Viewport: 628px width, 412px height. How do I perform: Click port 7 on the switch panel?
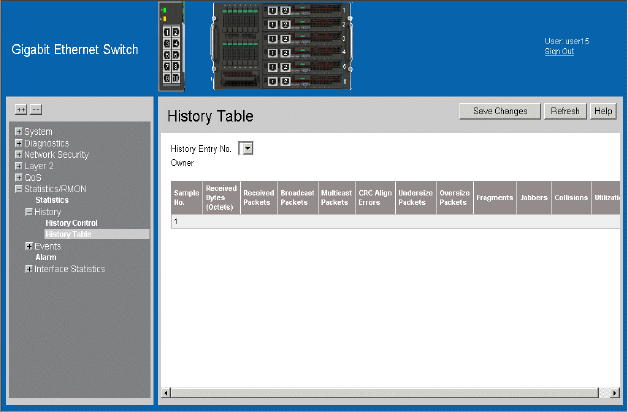(x=167, y=67)
